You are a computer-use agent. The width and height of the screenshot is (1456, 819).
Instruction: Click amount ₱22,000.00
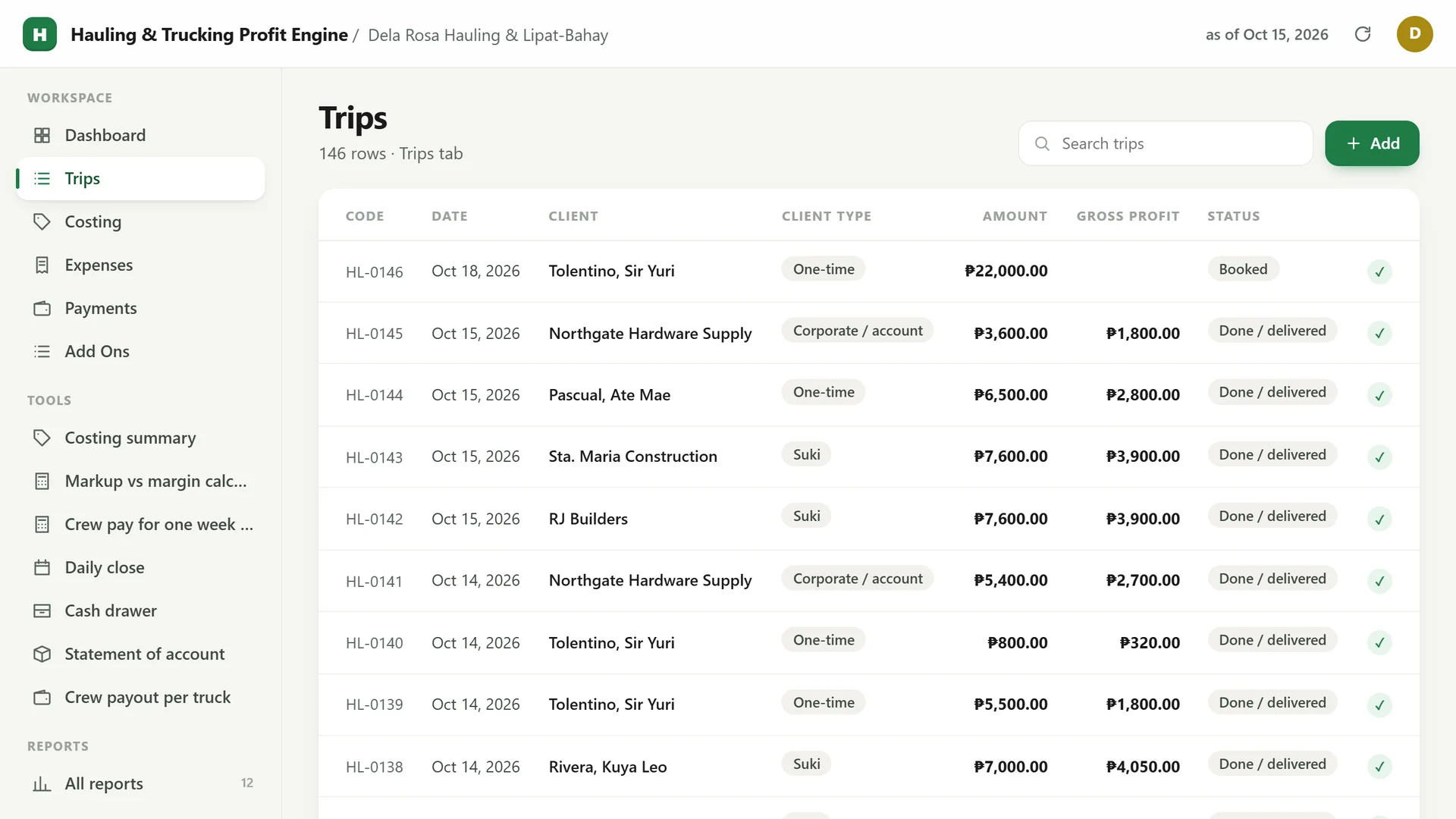pyautogui.click(x=1006, y=271)
